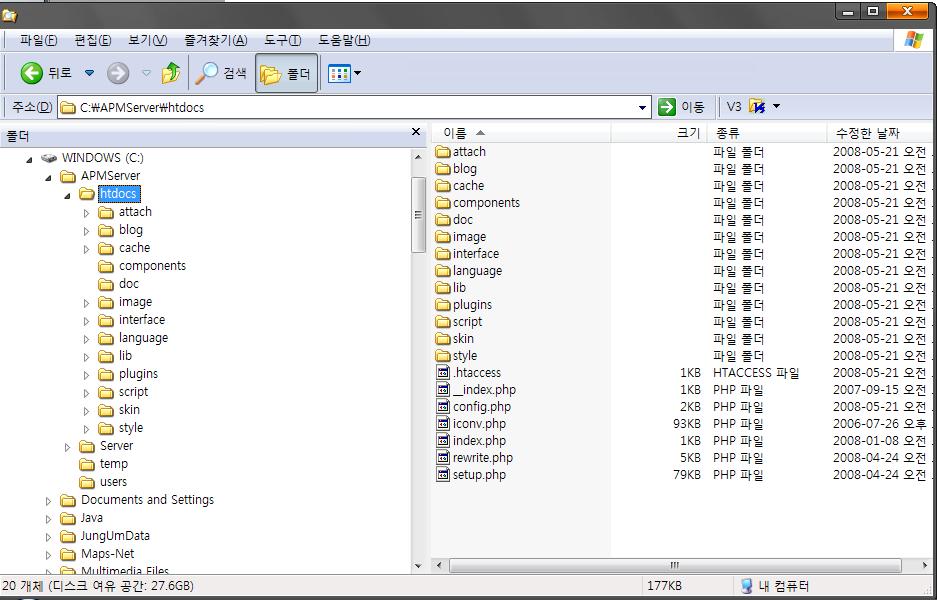Click scroll down arrow of folder tree

pyautogui.click(x=418, y=565)
